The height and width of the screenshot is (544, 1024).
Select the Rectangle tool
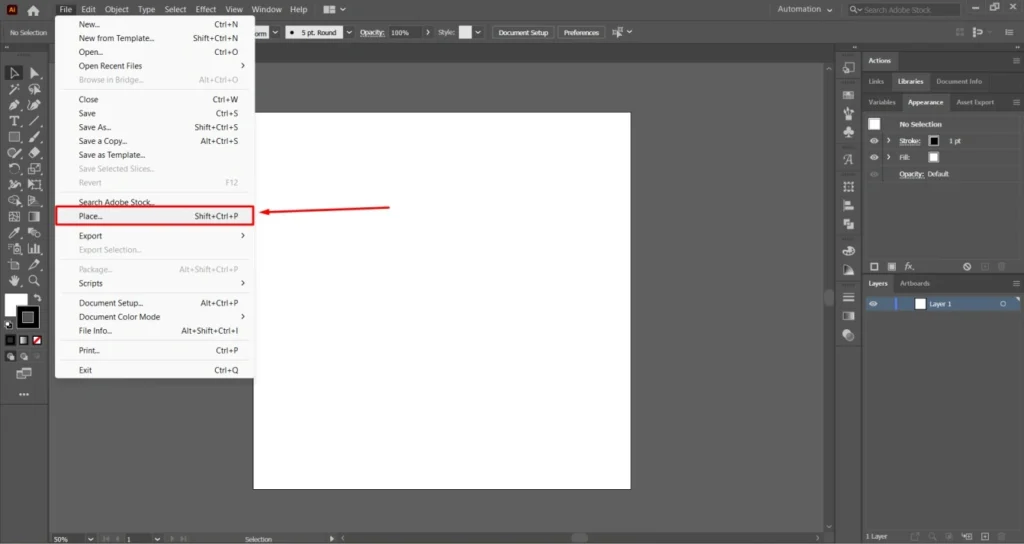14,137
